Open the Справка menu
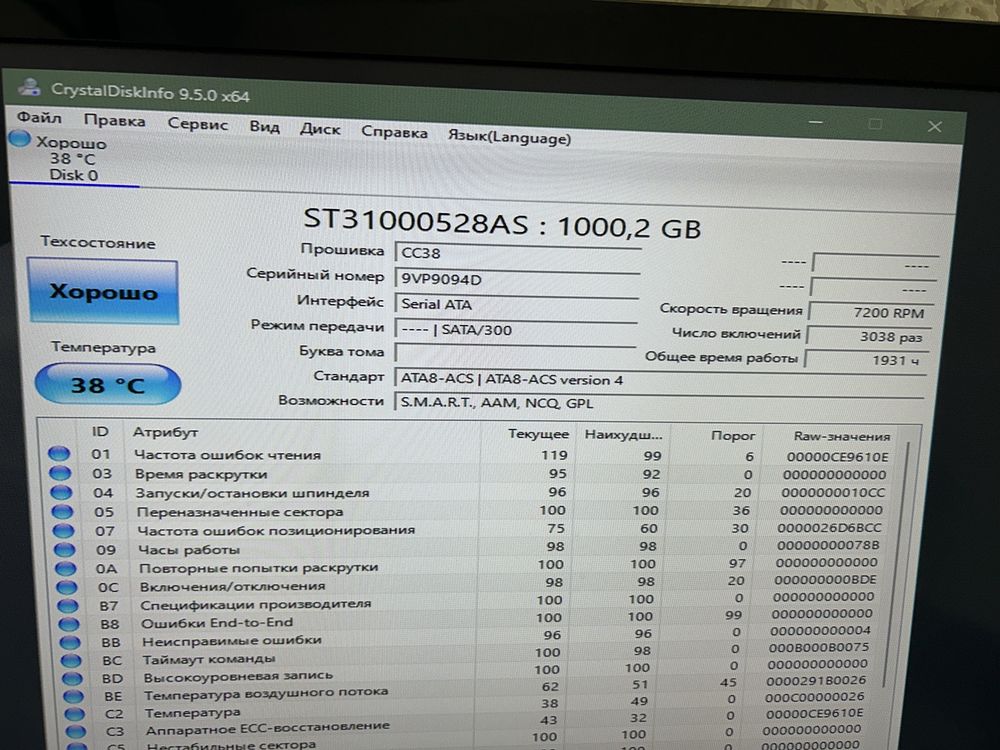Image resolution: width=1000 pixels, height=750 pixels. click(394, 133)
